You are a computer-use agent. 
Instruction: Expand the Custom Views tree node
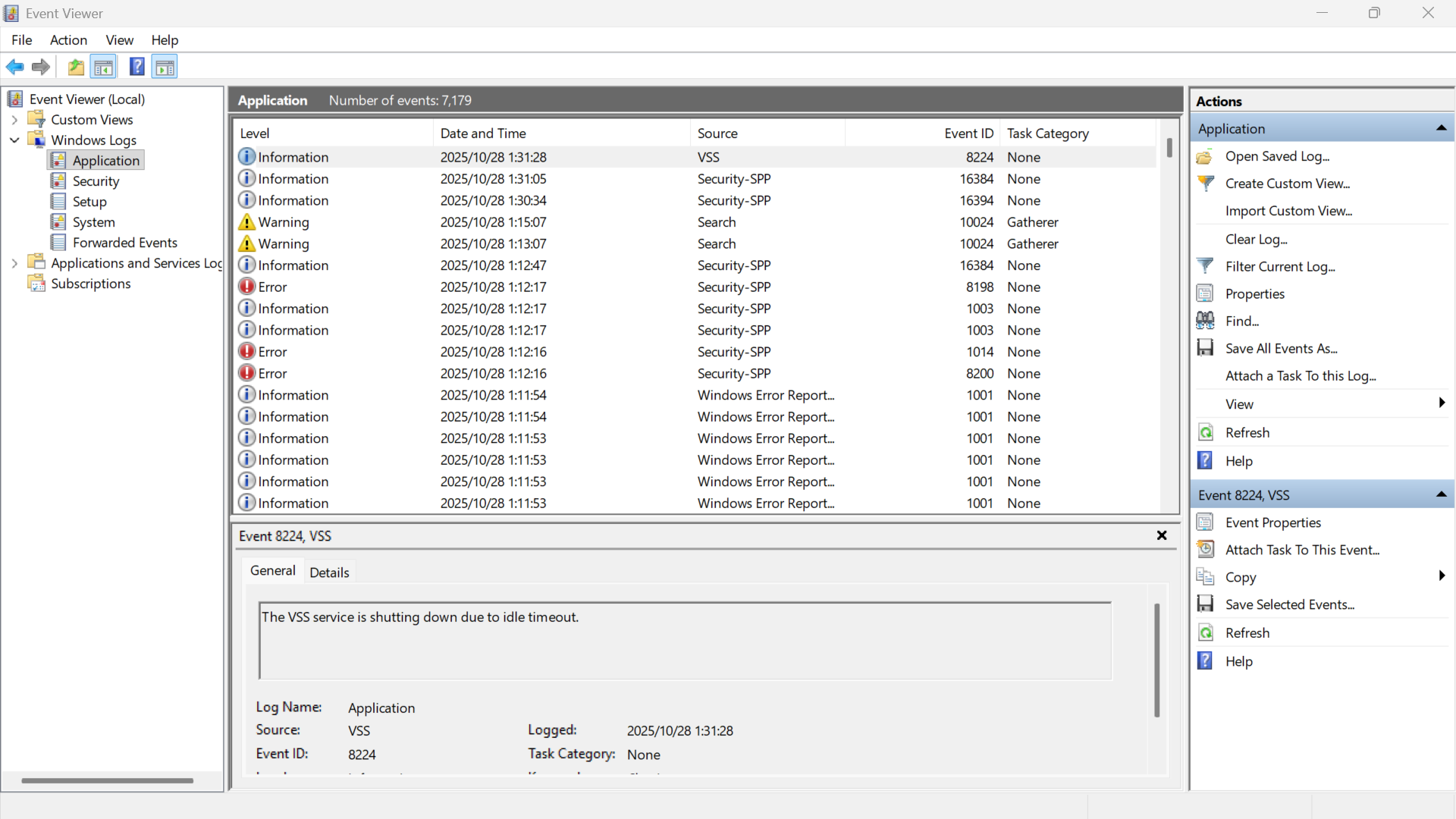(x=14, y=120)
